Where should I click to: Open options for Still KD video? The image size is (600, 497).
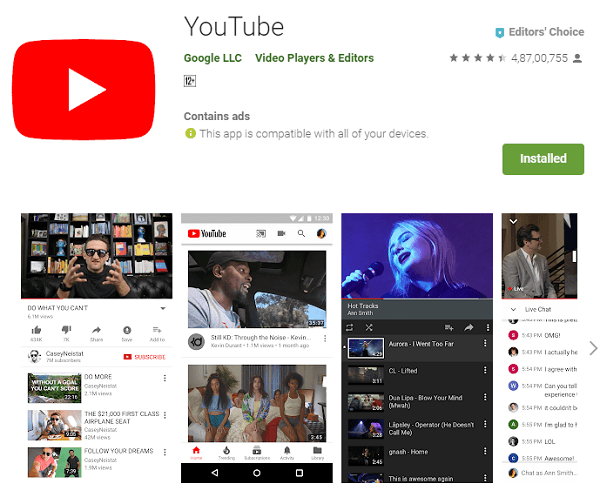325,339
